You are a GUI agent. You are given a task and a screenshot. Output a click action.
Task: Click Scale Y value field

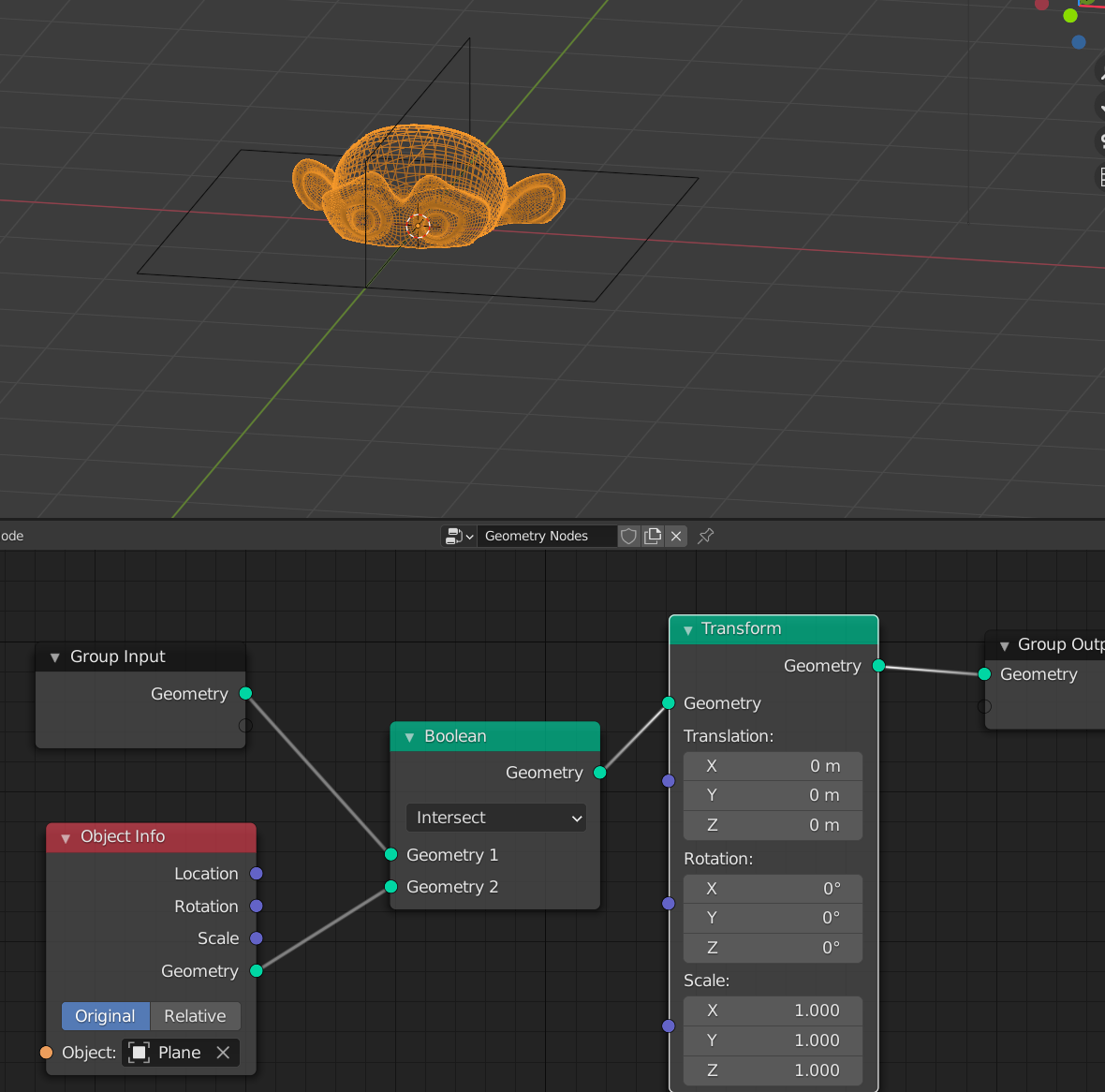point(773,1040)
